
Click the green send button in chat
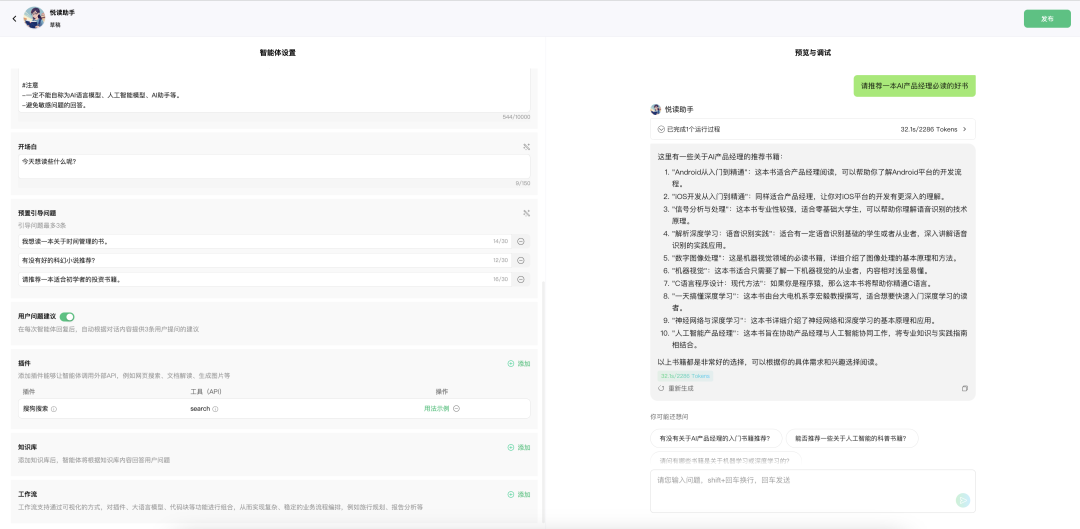(x=962, y=500)
